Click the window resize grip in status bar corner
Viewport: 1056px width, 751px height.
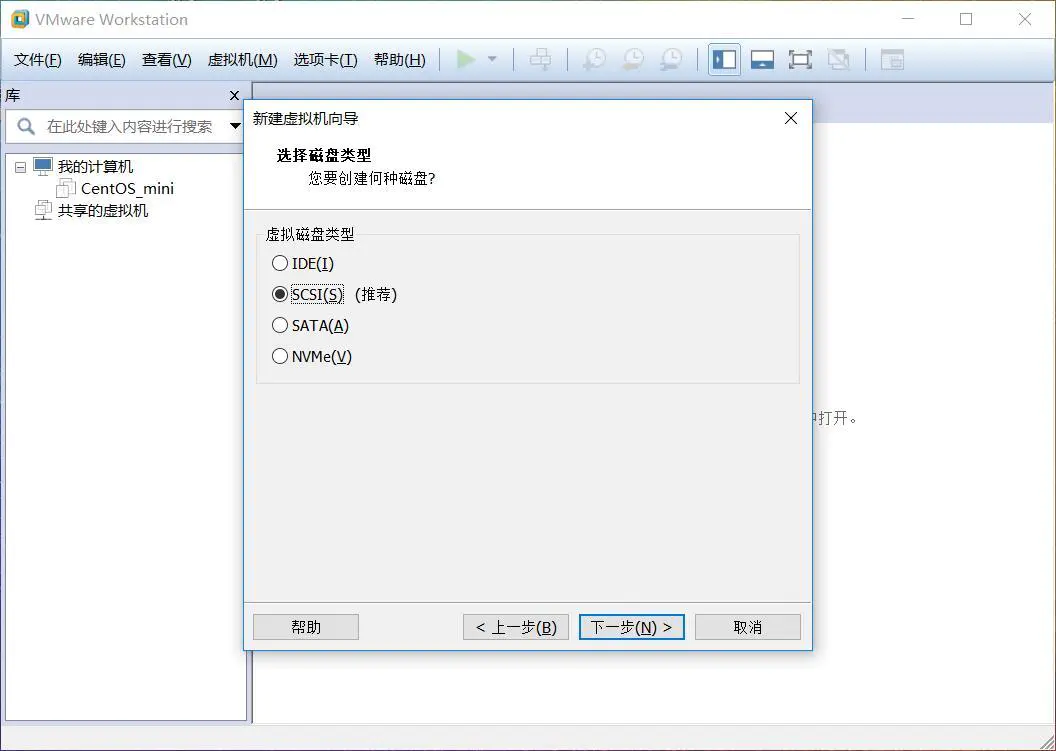click(1048, 742)
